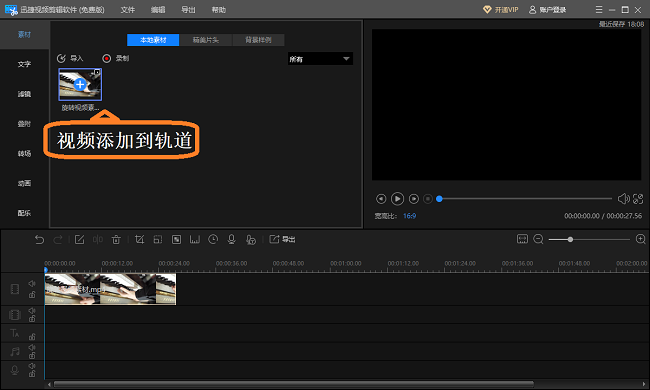Select the mp4 clip on the video track
This screenshot has height=390, width=650.
[x=110, y=289]
